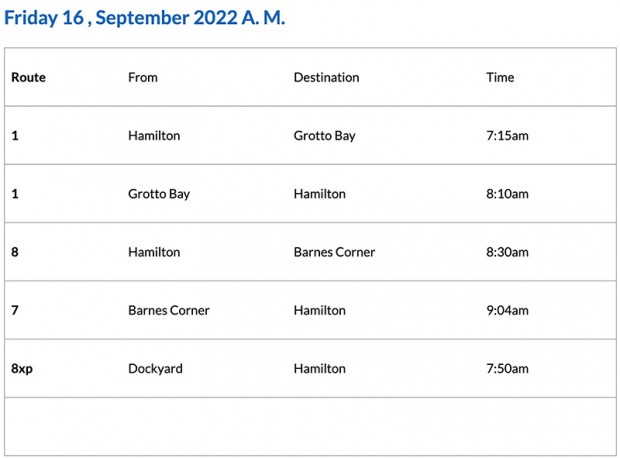
Task: Click the 8:10am time cell
Action: tap(507, 194)
